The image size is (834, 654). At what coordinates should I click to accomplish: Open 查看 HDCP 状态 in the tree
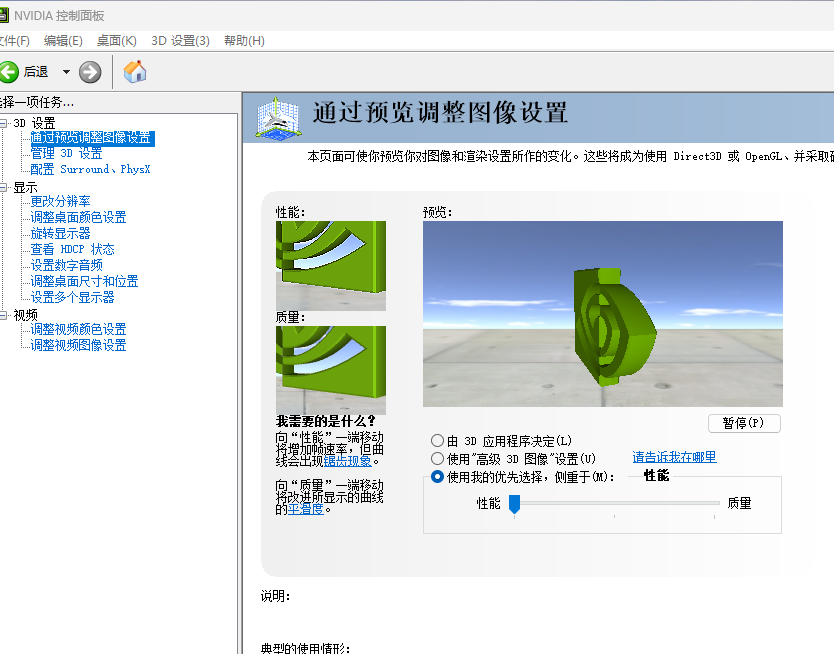(x=72, y=249)
